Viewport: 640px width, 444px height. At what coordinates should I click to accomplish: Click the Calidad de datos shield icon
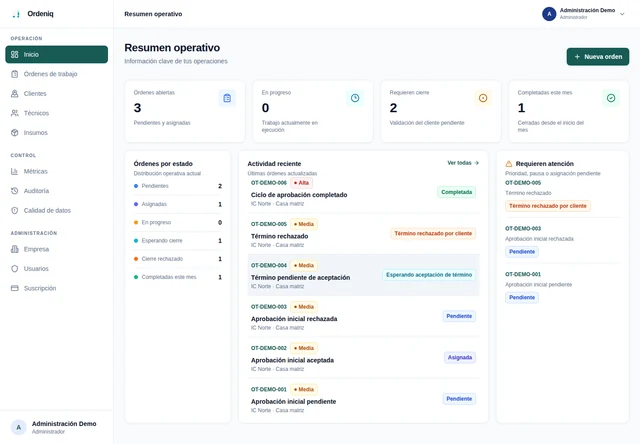pyautogui.click(x=15, y=211)
